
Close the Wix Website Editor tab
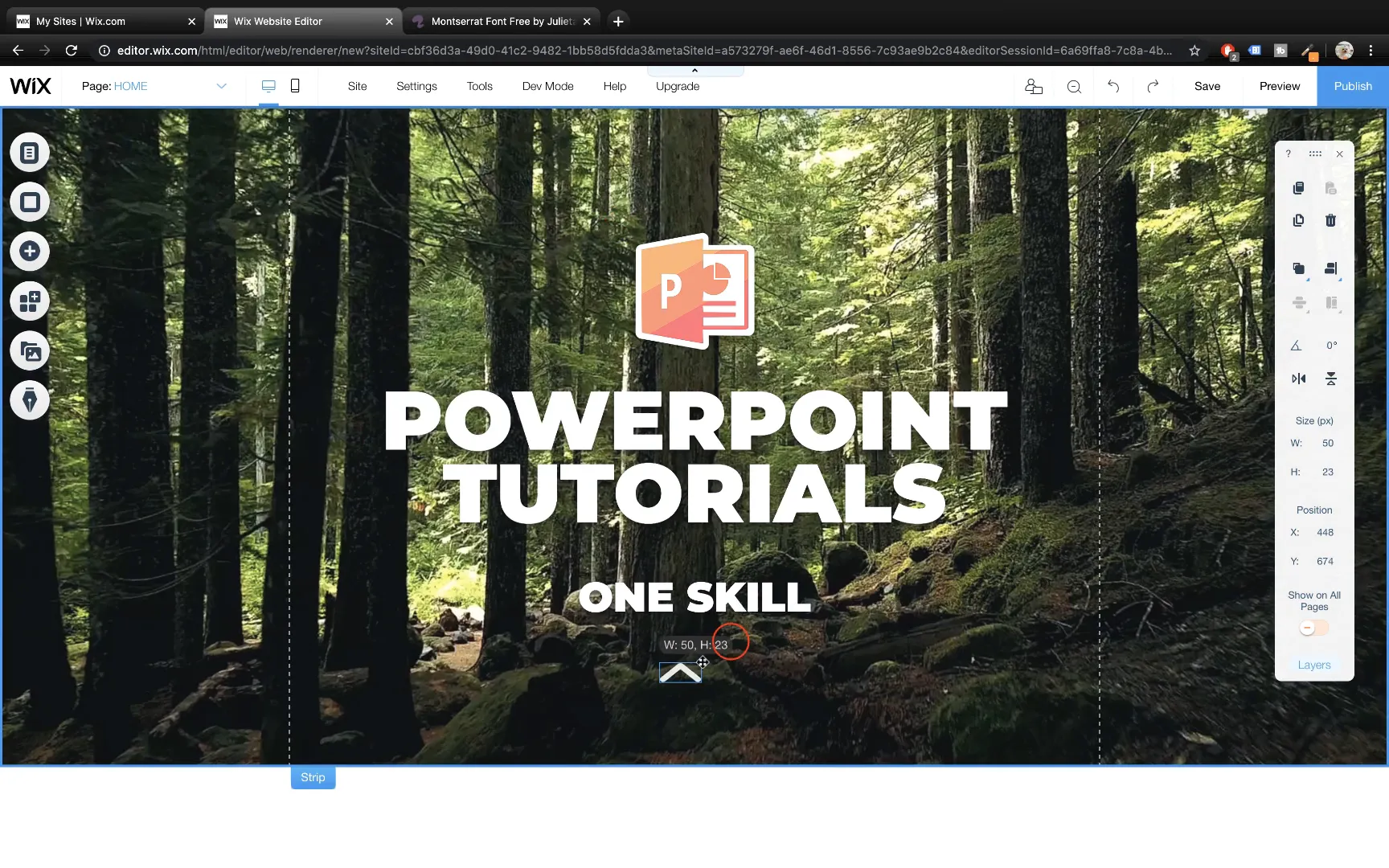pos(389,22)
